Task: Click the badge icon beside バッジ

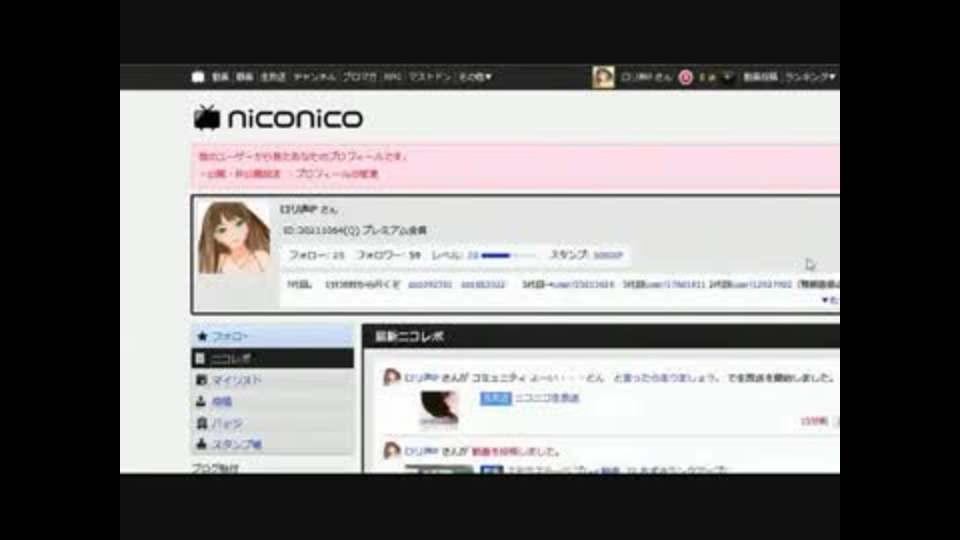Action: click(201, 423)
